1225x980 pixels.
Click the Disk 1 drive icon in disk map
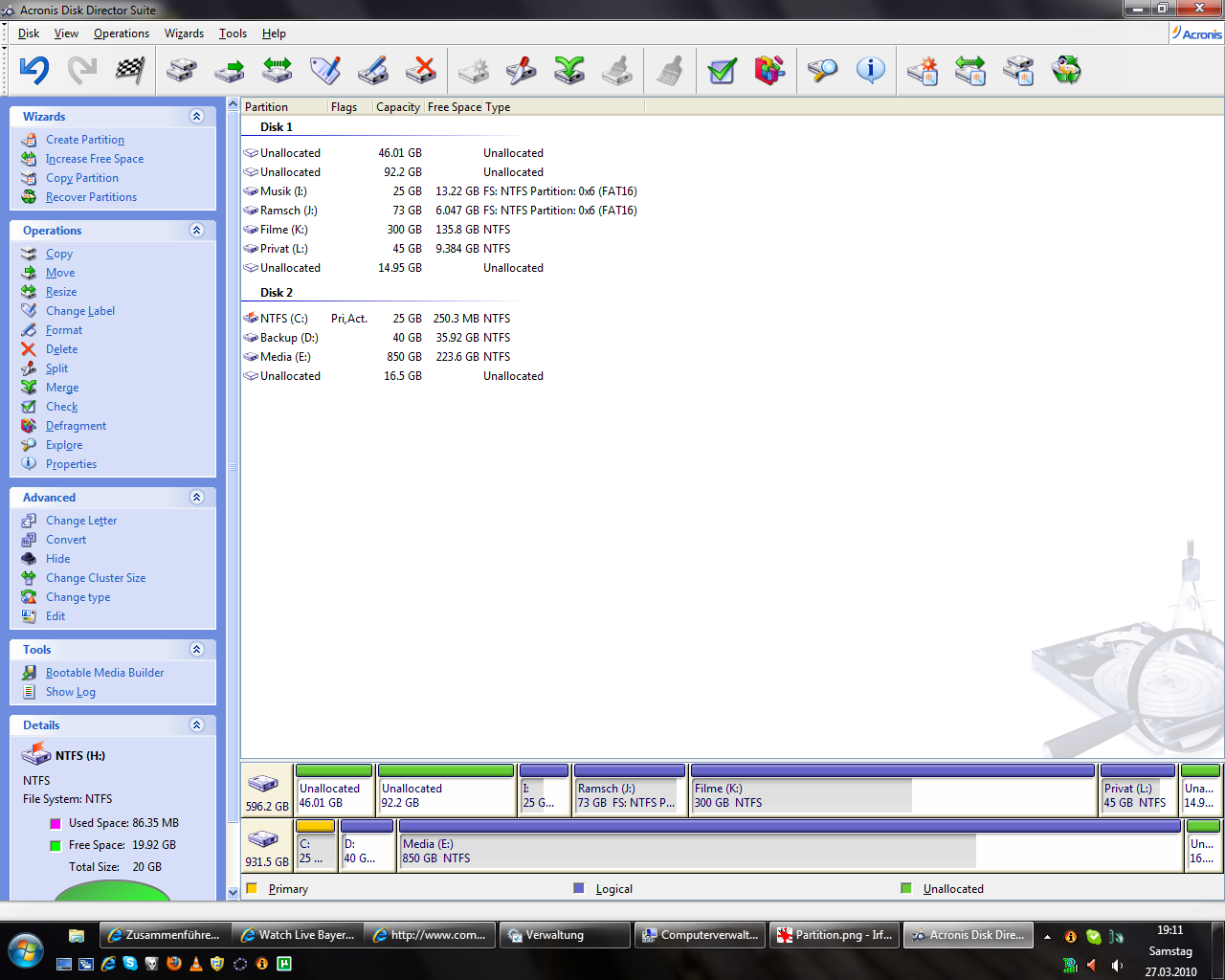click(x=262, y=783)
